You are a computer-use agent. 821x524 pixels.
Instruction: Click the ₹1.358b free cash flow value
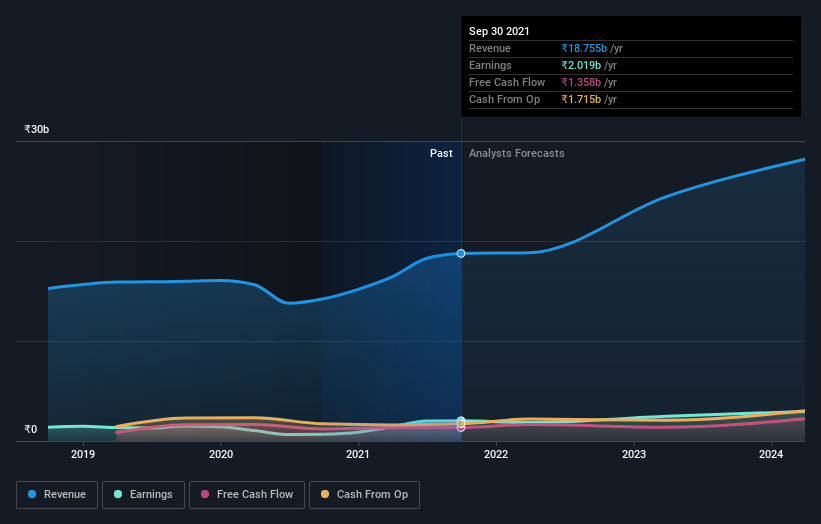[x=581, y=82]
